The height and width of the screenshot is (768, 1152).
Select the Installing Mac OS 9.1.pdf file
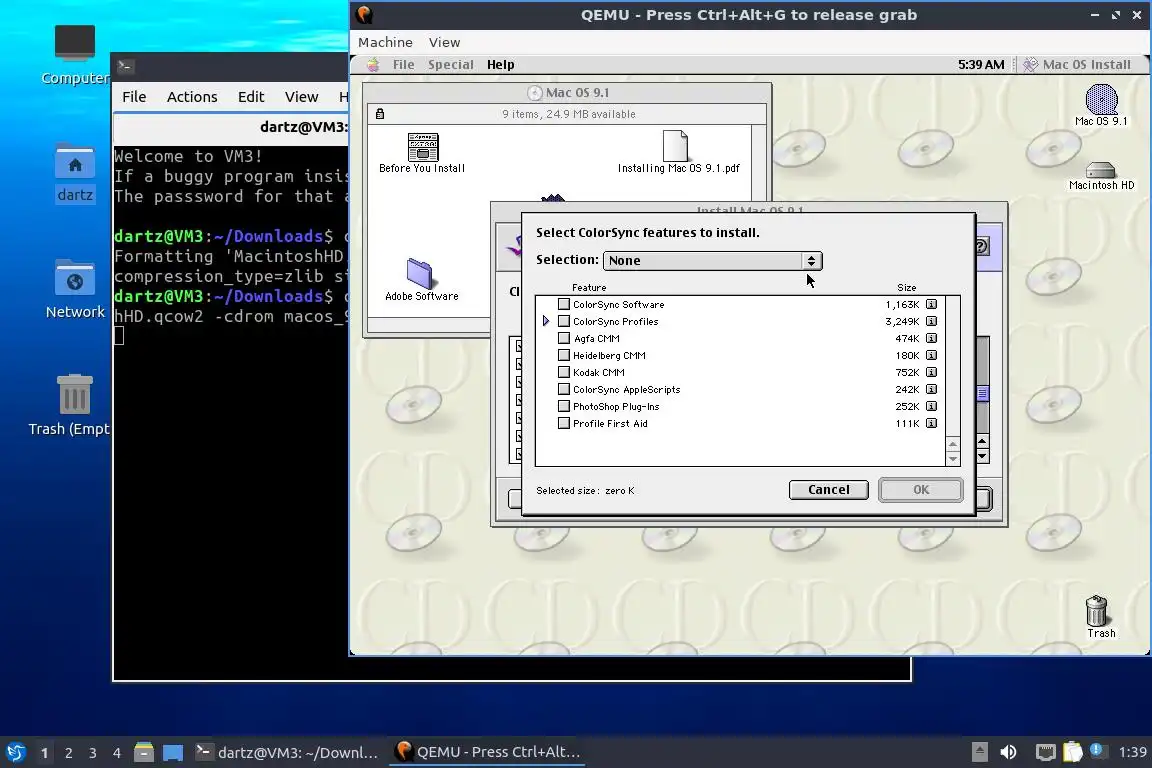click(x=675, y=146)
